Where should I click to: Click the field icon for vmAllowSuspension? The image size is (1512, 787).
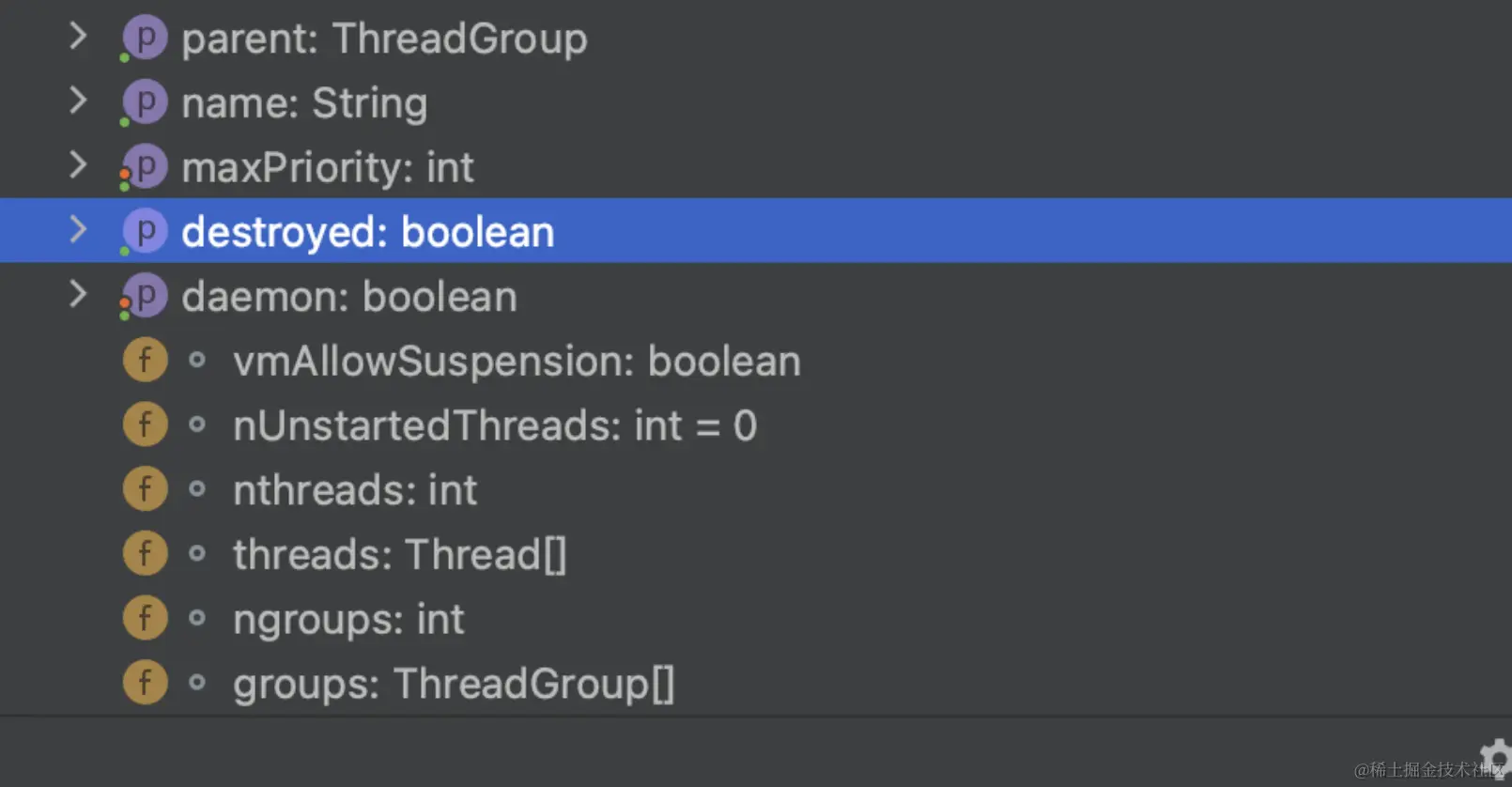pos(145,361)
